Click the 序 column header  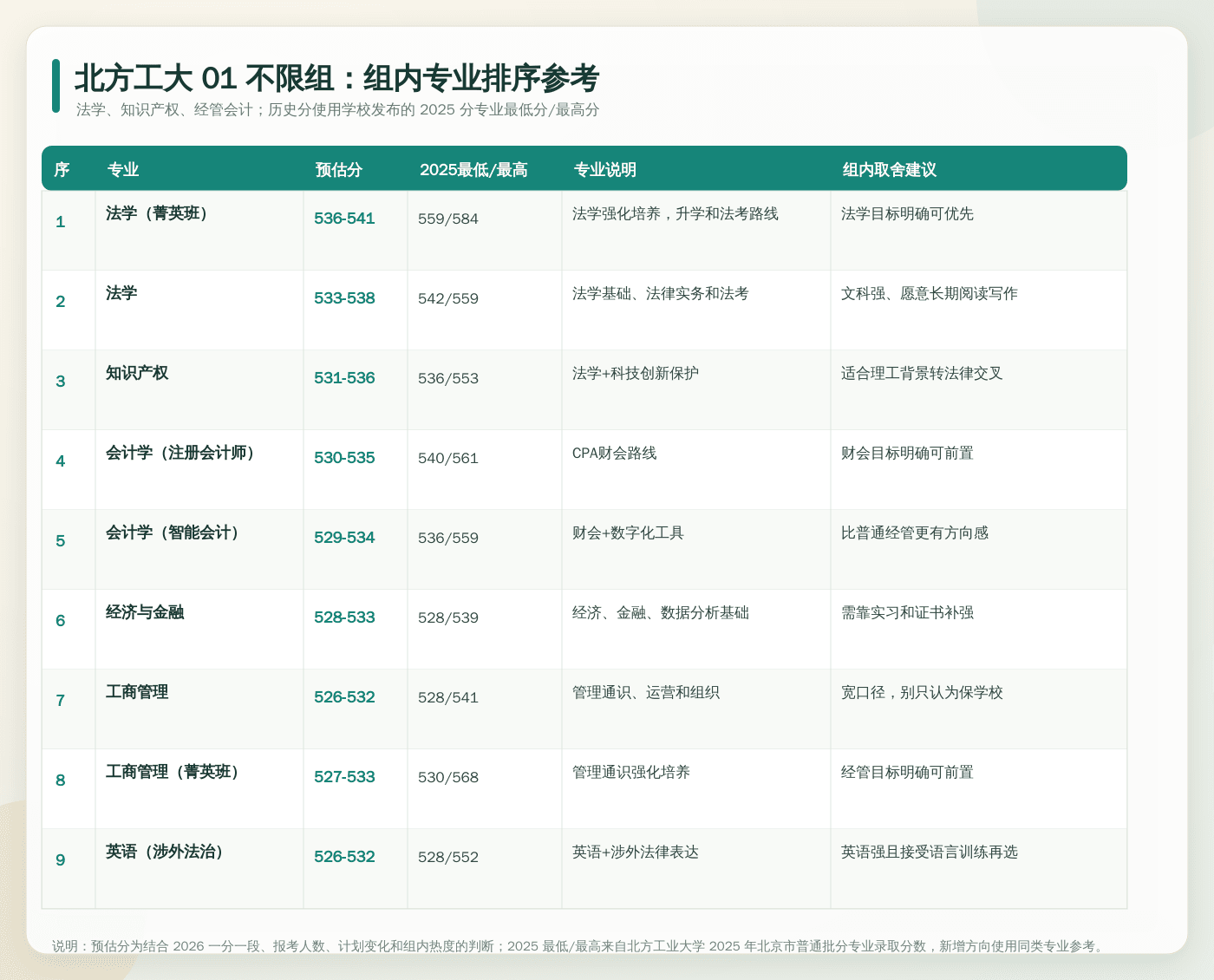62,170
